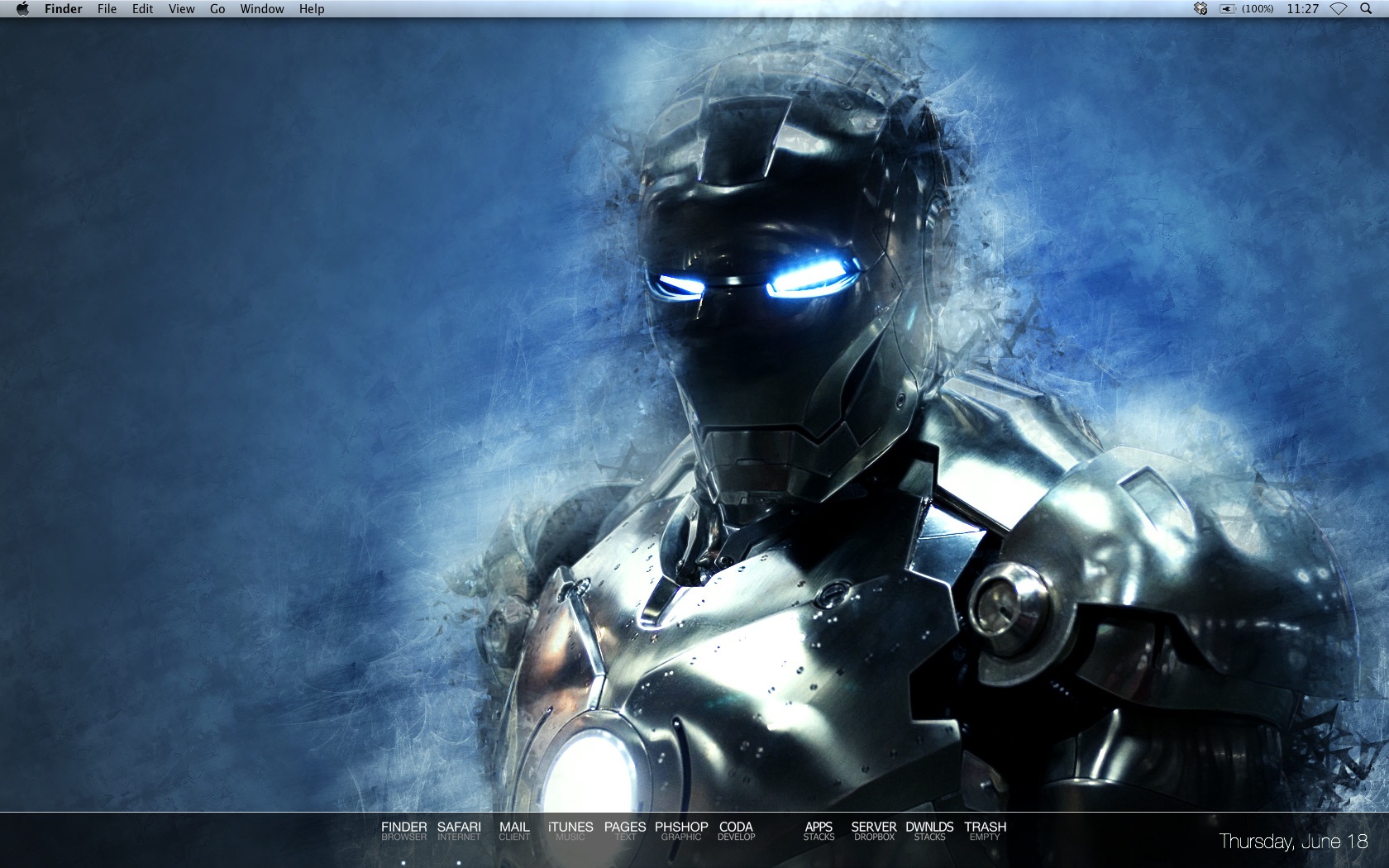Click the Thursday, June 18 date text
The width and height of the screenshot is (1389, 868).
(x=1293, y=842)
